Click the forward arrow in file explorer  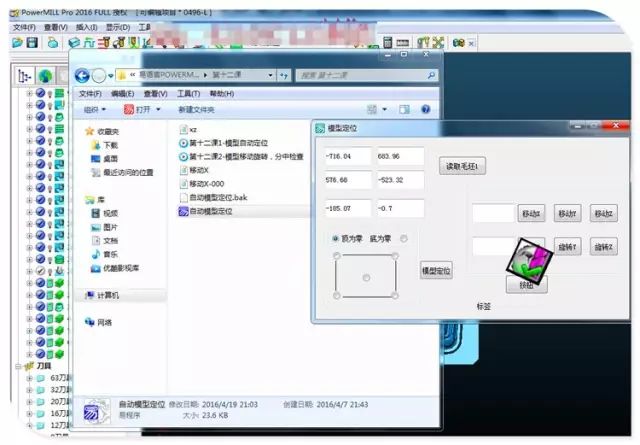[99, 76]
